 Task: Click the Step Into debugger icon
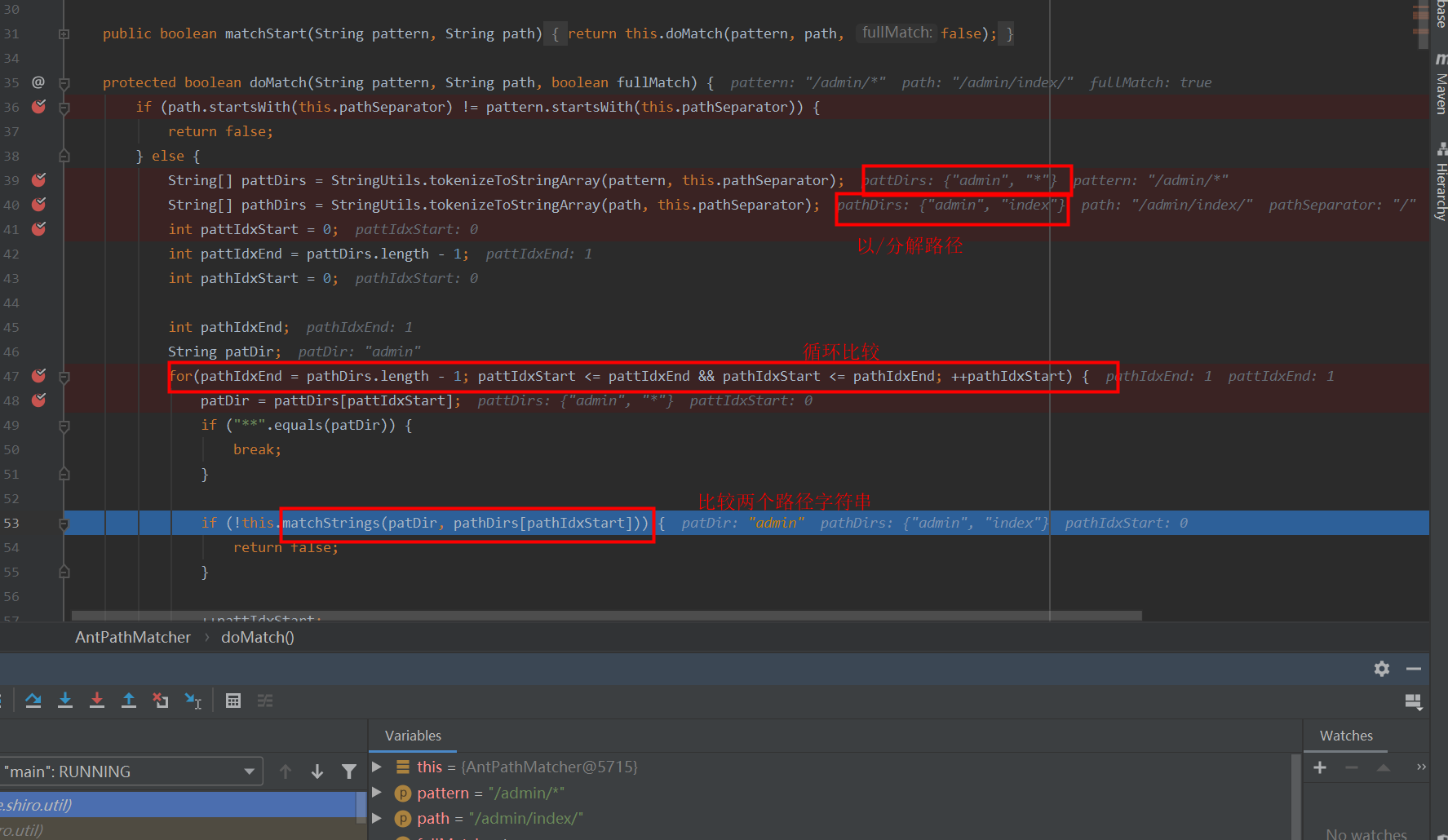point(65,700)
